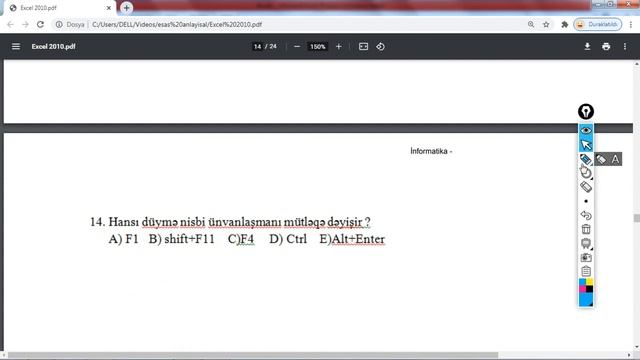Click the page number field showing 14
The height and width of the screenshot is (360, 640).
pos(258,47)
